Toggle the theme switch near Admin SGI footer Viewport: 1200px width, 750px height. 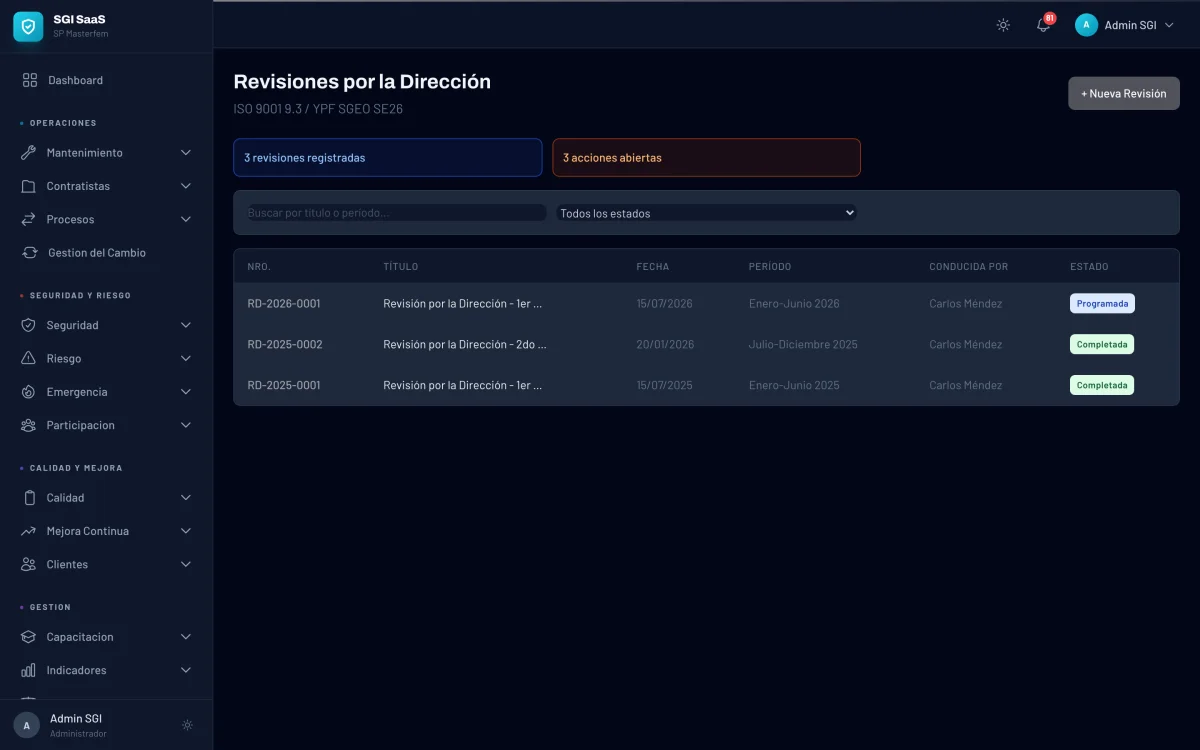(x=187, y=724)
